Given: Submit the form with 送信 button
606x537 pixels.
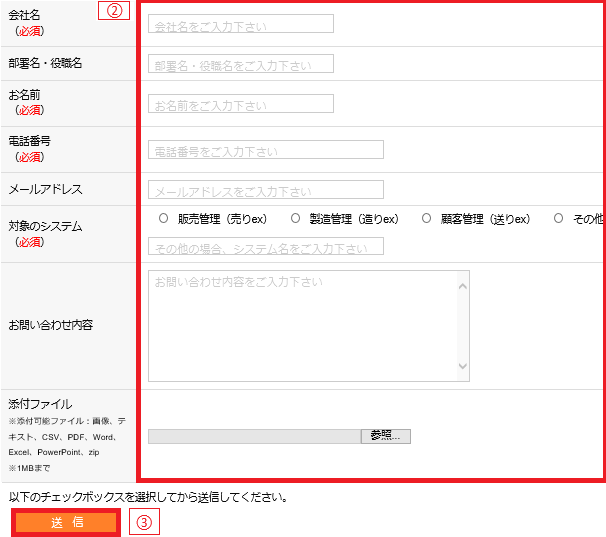Looking at the screenshot, I should tap(66, 522).
